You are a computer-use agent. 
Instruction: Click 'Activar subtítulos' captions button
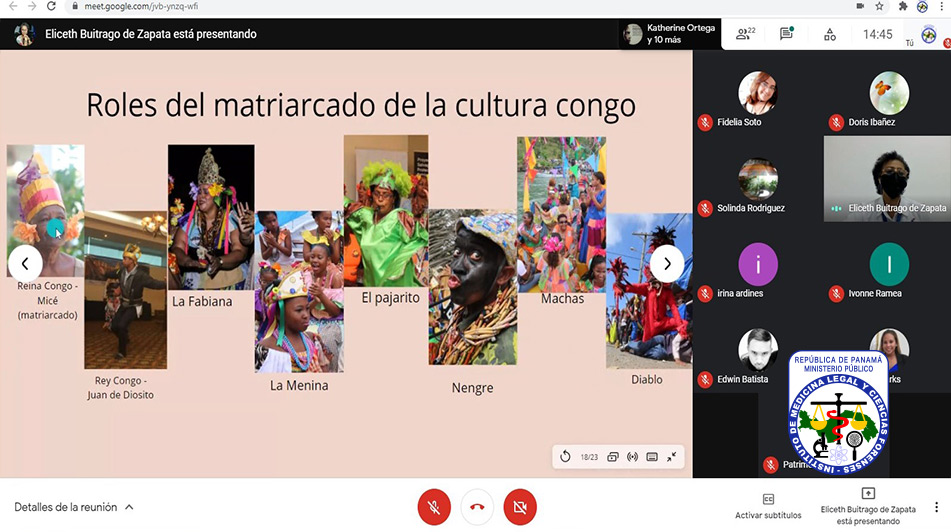[768, 507]
